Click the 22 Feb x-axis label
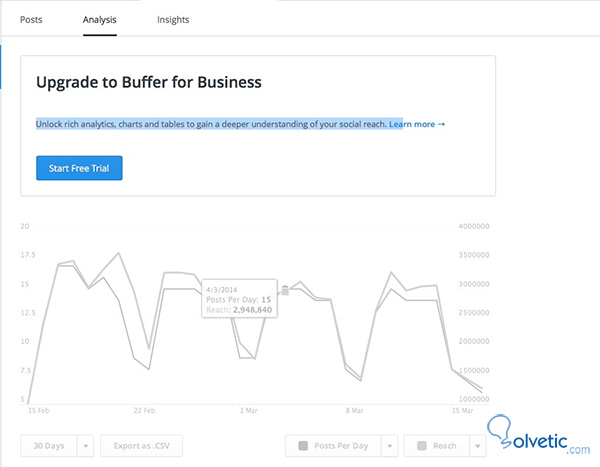600x467 pixels. pyautogui.click(x=144, y=410)
